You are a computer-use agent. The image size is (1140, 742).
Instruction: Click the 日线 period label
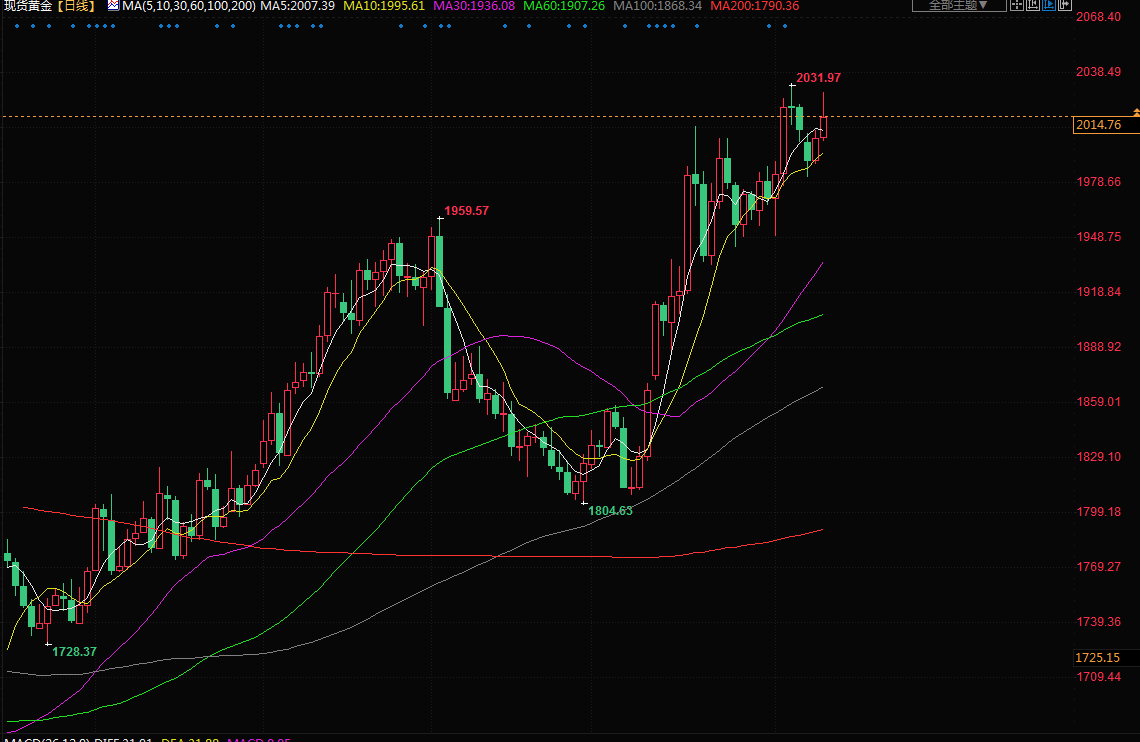[77, 6]
